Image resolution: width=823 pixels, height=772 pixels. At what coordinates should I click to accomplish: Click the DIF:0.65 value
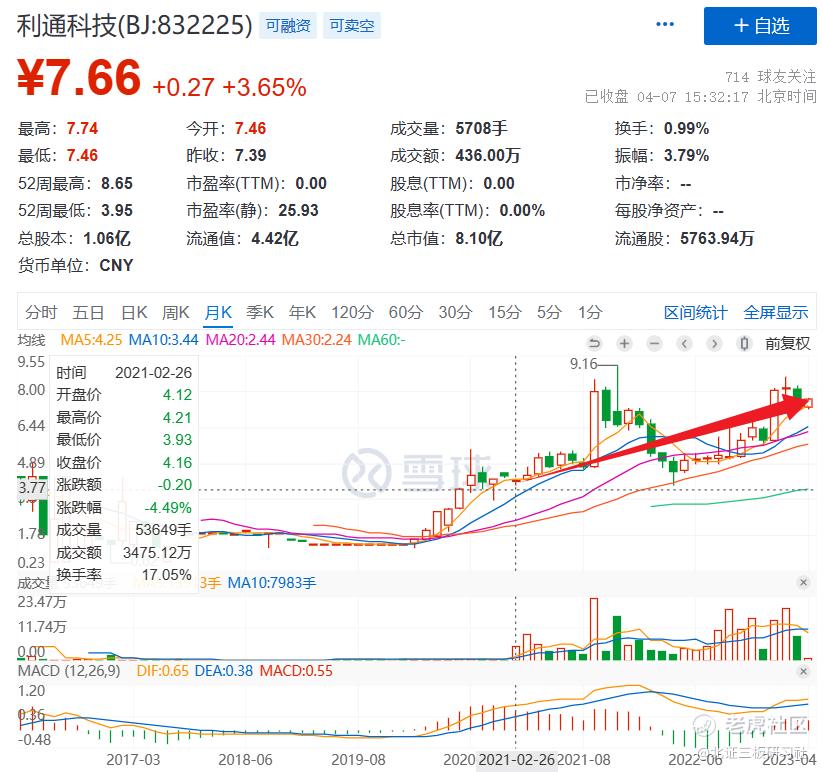click(162, 671)
